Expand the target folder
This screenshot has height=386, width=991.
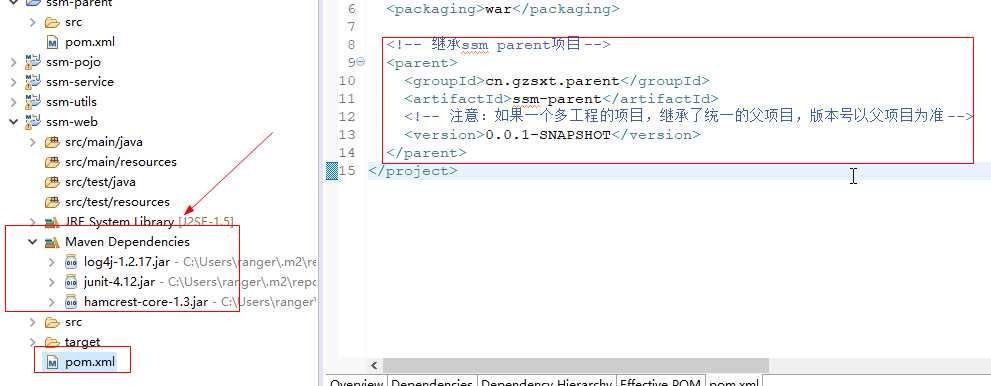[x=33, y=342]
